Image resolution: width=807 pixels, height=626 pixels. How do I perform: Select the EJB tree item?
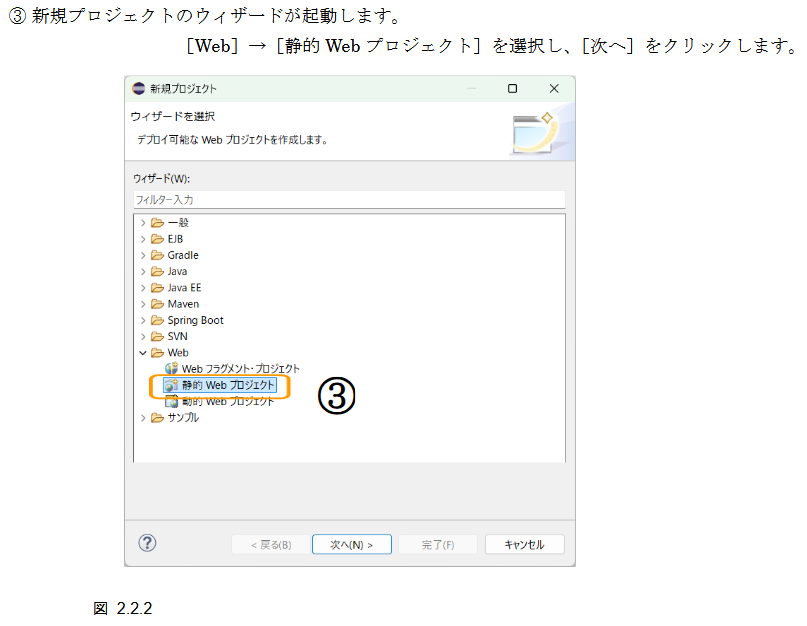click(x=175, y=239)
